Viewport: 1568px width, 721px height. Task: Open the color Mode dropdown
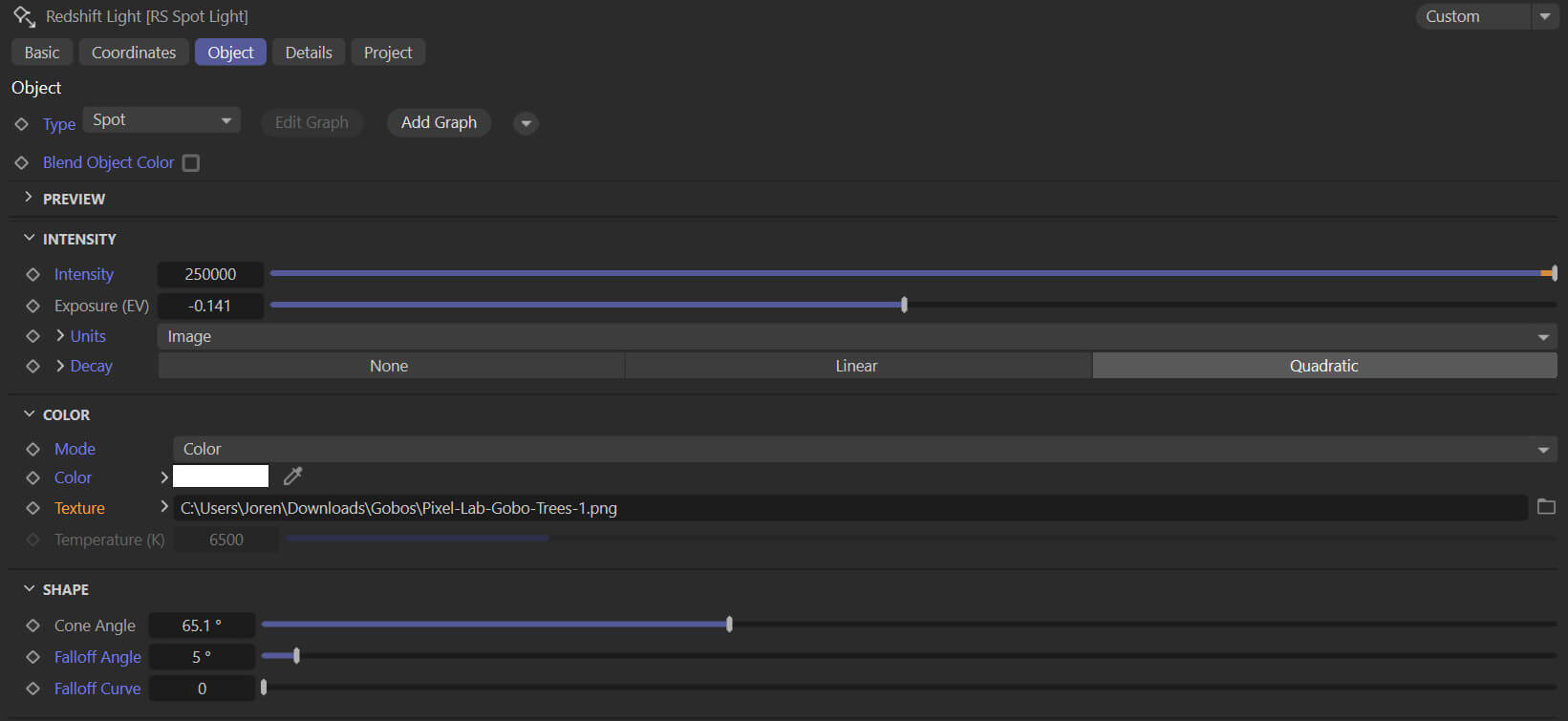pyautogui.click(x=865, y=449)
